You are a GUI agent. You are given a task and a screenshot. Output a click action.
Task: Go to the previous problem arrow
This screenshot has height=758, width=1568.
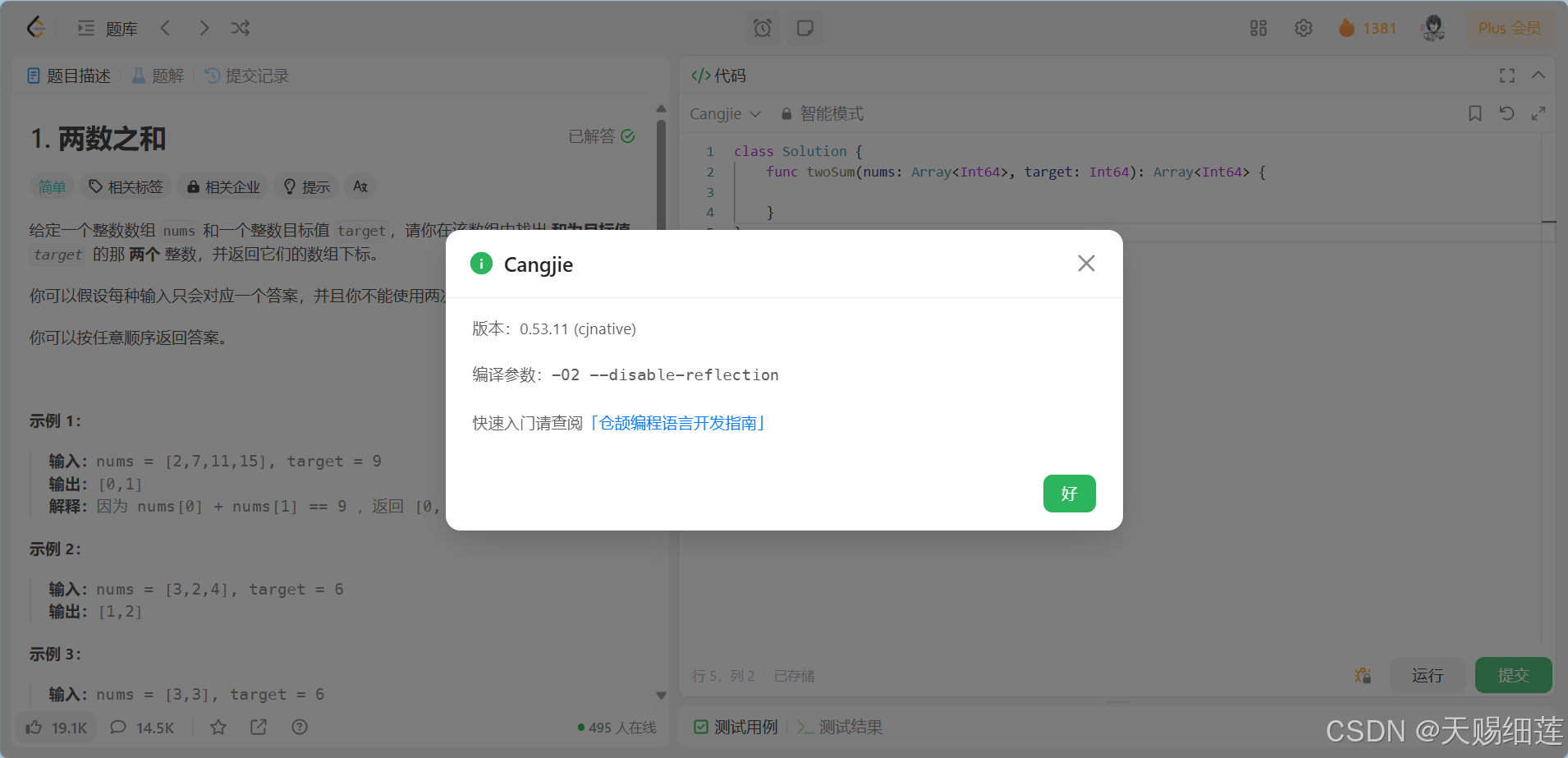pos(166,28)
